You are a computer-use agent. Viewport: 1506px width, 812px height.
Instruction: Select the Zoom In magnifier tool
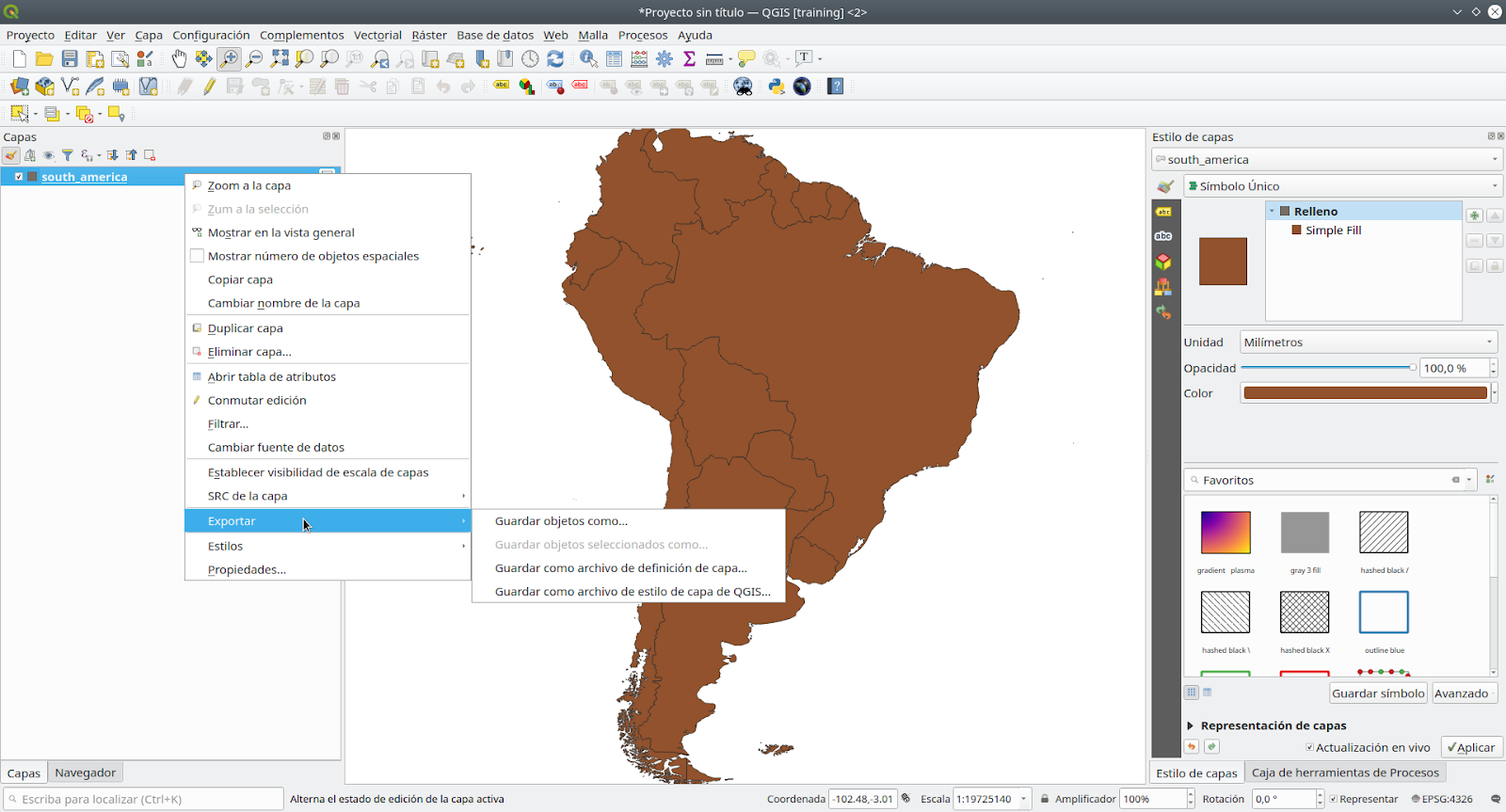tap(229, 59)
